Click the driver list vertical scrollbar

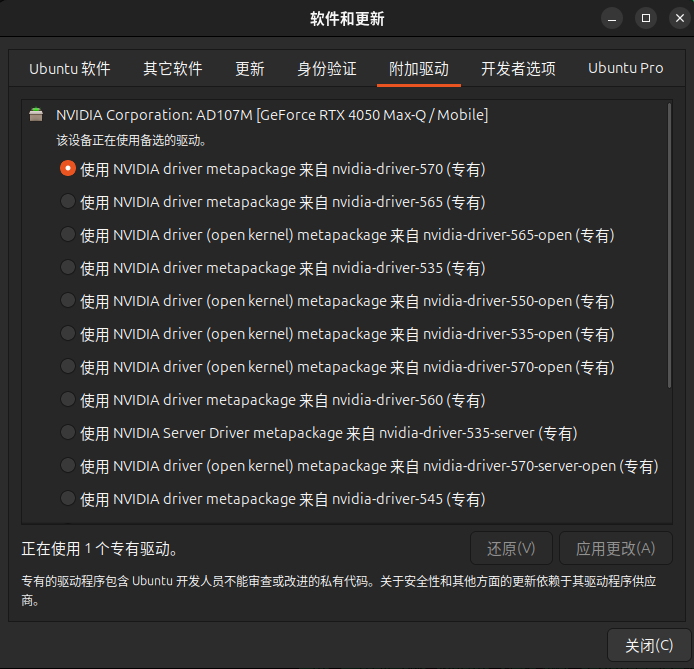tap(669, 246)
